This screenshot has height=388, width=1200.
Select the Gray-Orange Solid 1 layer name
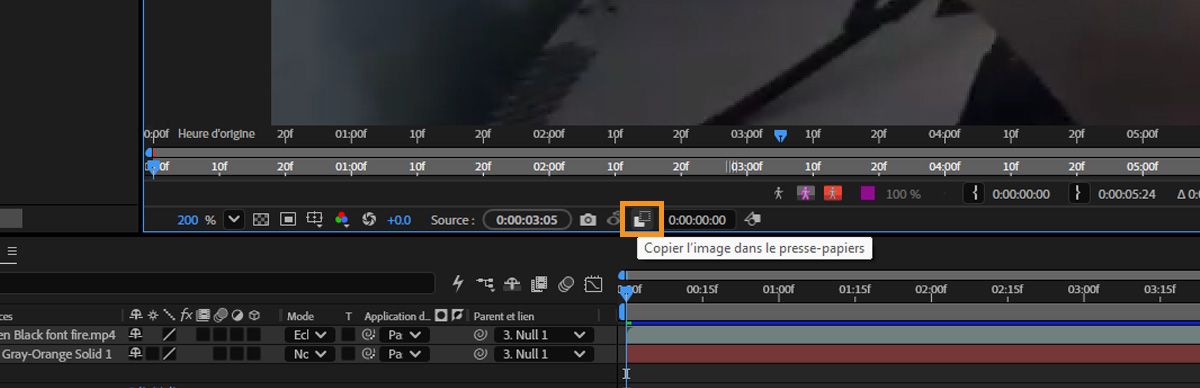coord(57,354)
